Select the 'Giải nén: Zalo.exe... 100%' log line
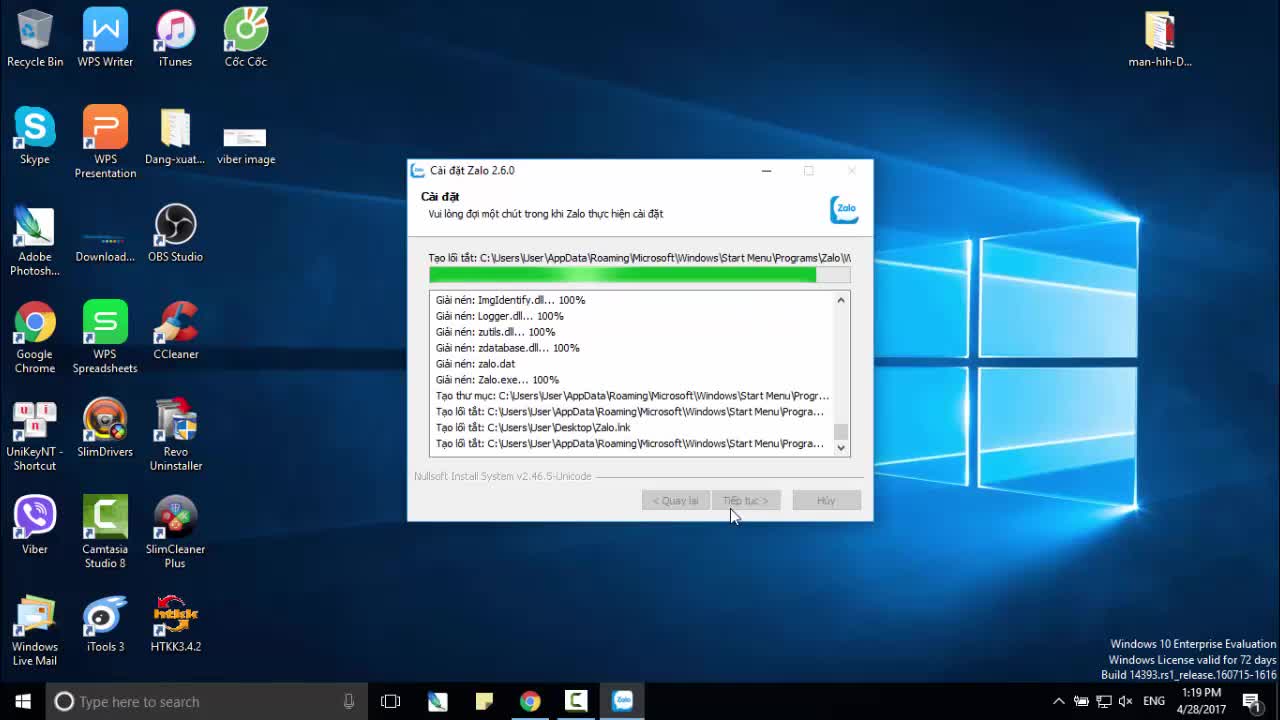 [497, 380]
